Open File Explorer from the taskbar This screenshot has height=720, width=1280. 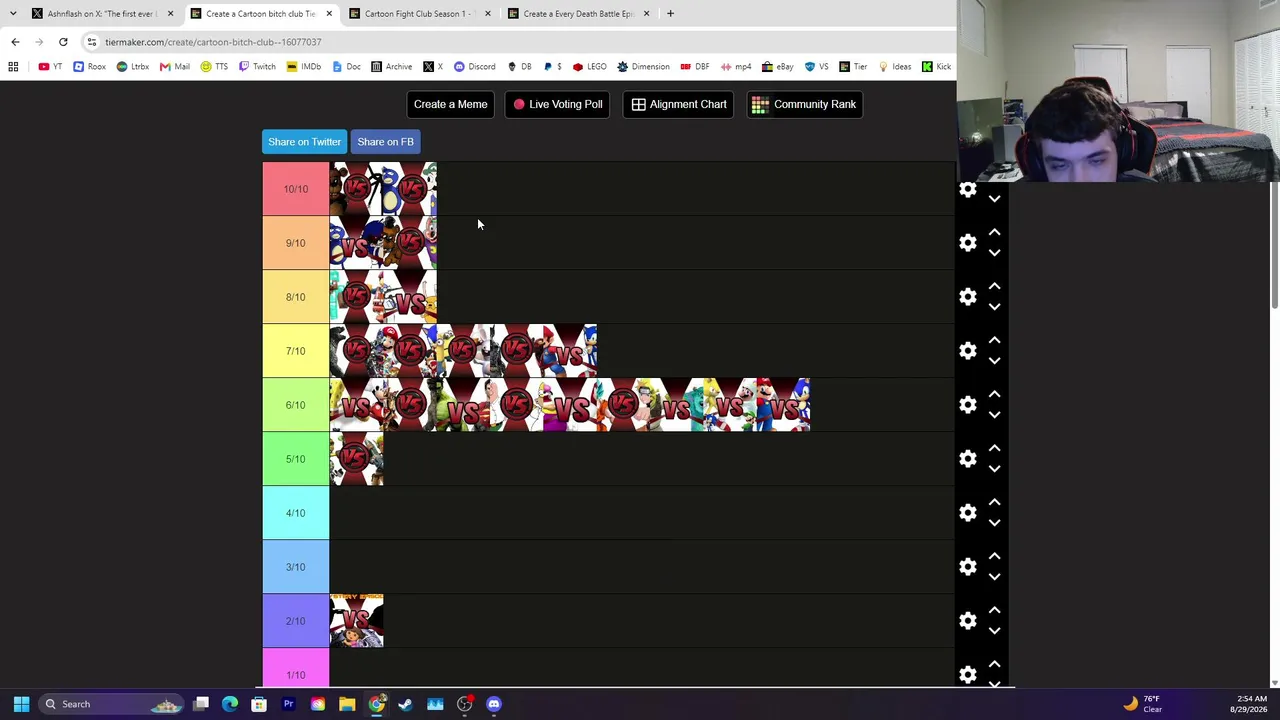click(347, 704)
